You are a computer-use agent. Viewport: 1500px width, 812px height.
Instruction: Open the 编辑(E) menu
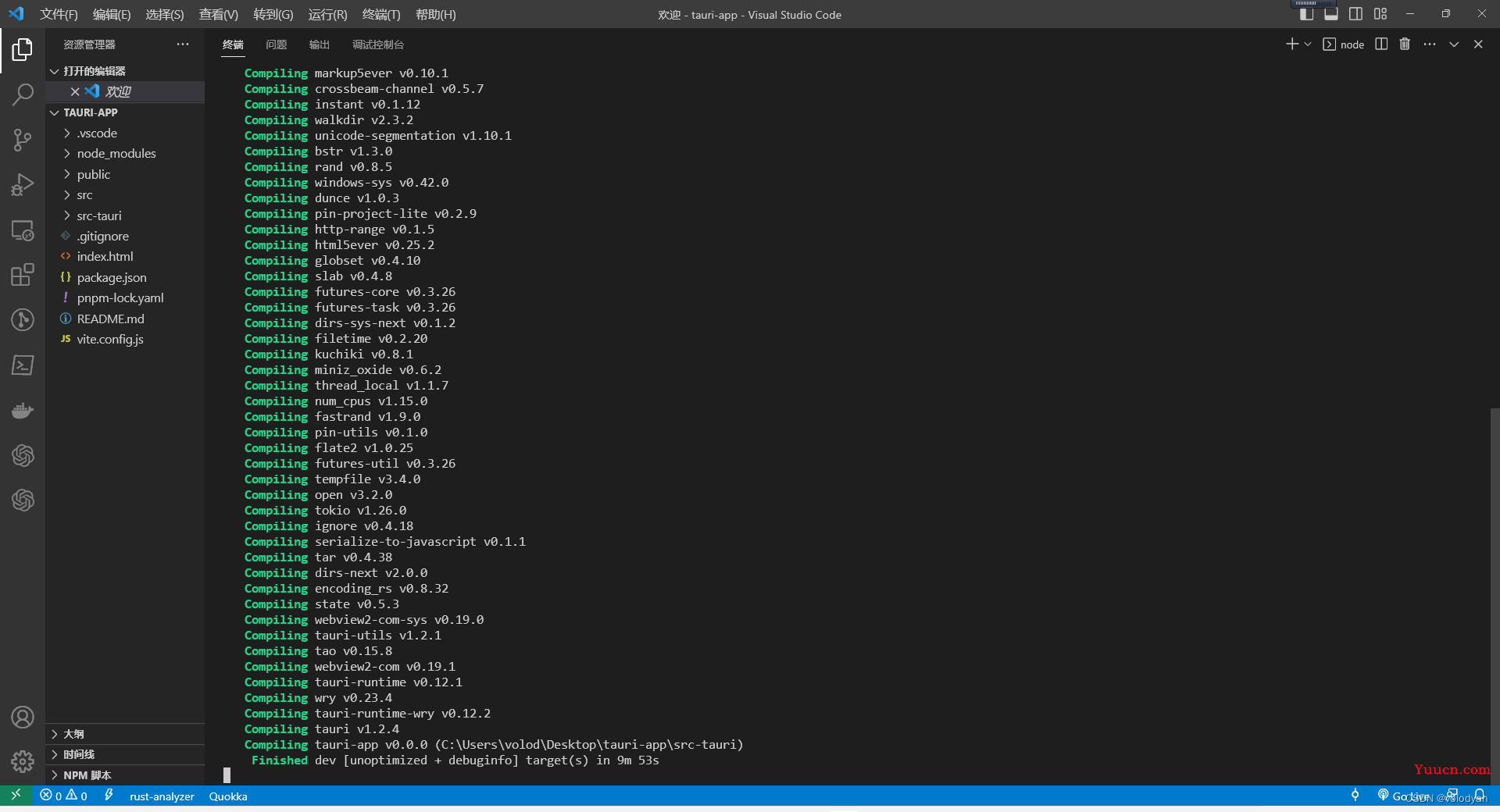(112, 14)
